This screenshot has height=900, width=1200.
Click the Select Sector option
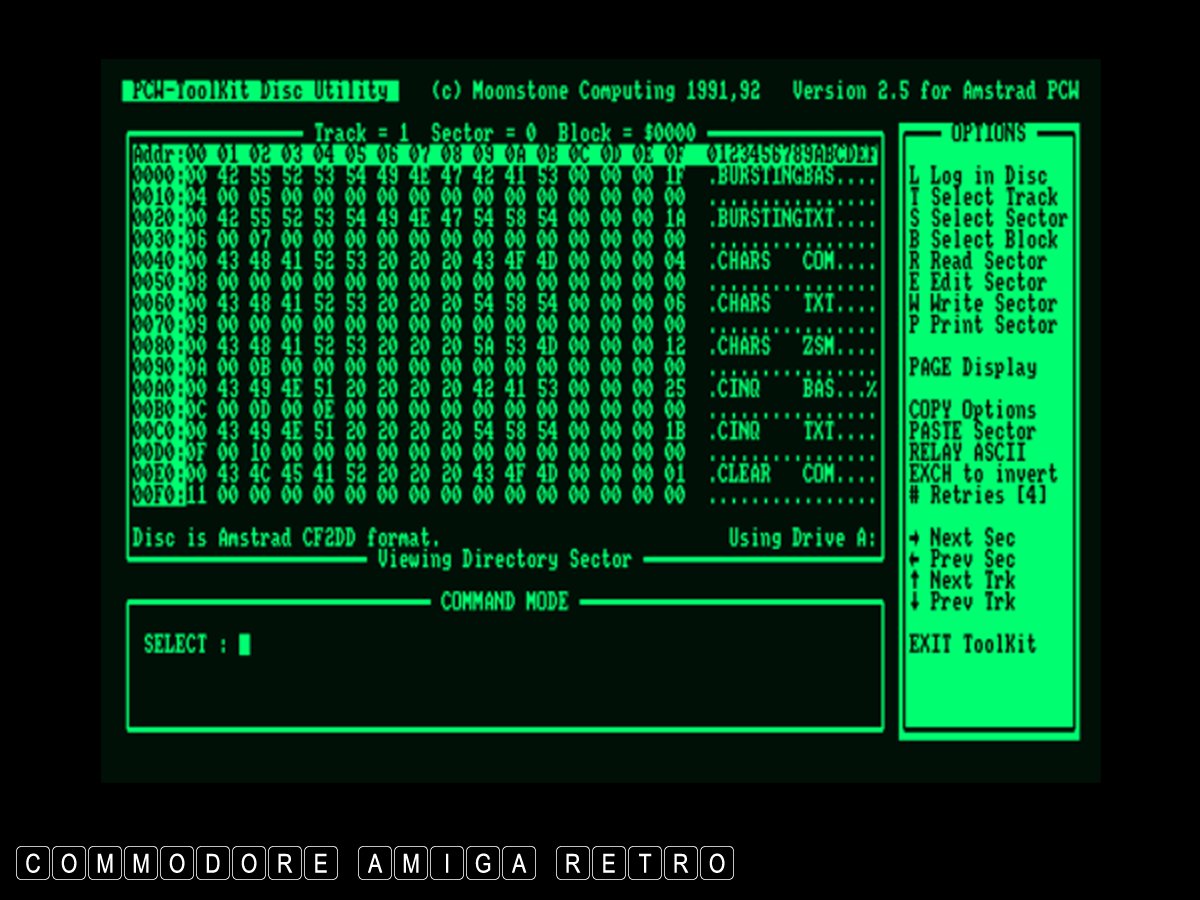pyautogui.click(x=988, y=218)
